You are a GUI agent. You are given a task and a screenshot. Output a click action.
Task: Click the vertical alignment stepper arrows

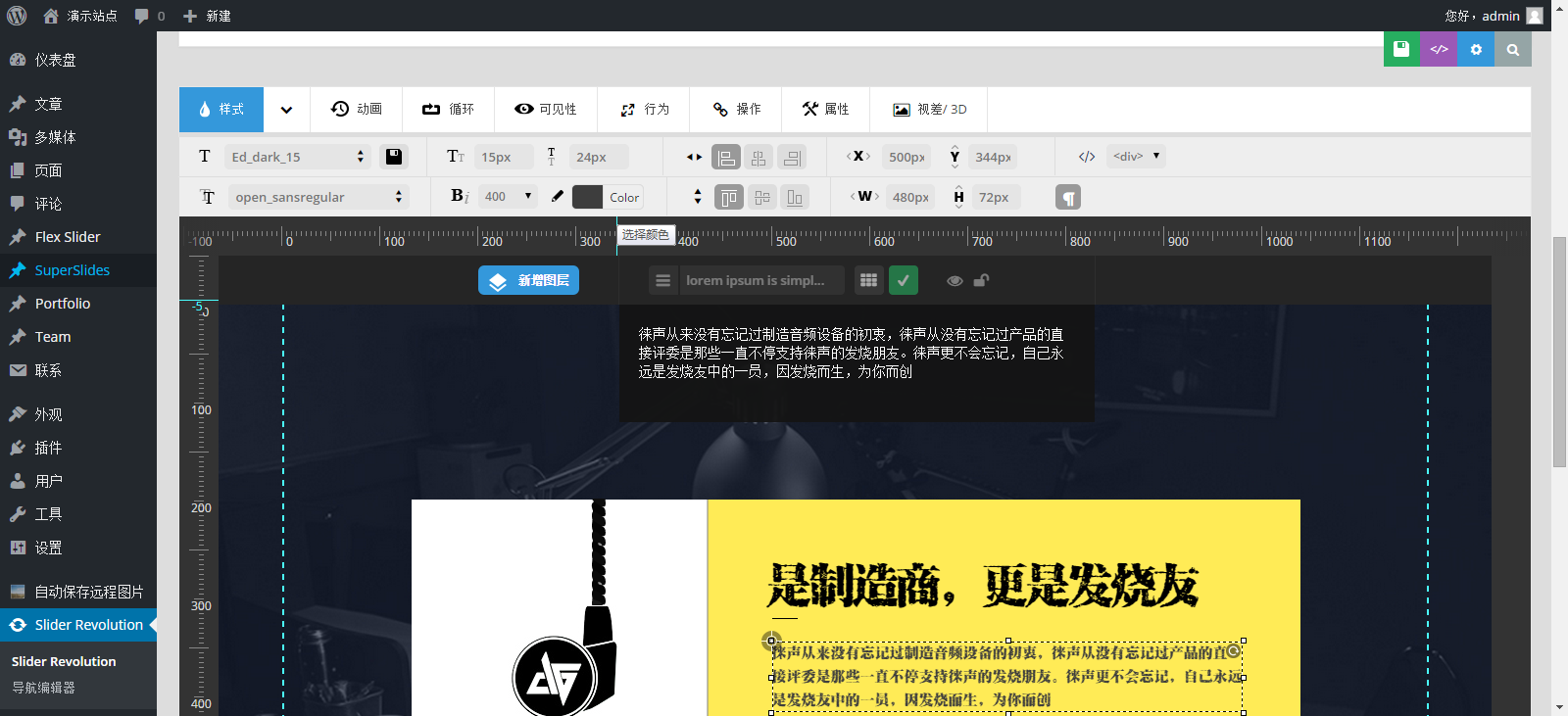tap(698, 197)
